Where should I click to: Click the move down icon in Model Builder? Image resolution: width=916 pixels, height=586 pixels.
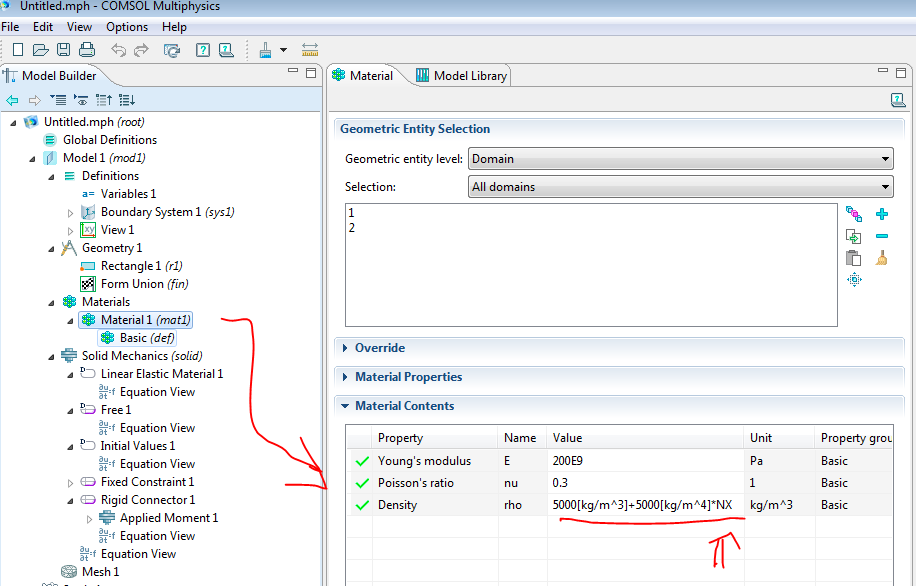coord(127,100)
